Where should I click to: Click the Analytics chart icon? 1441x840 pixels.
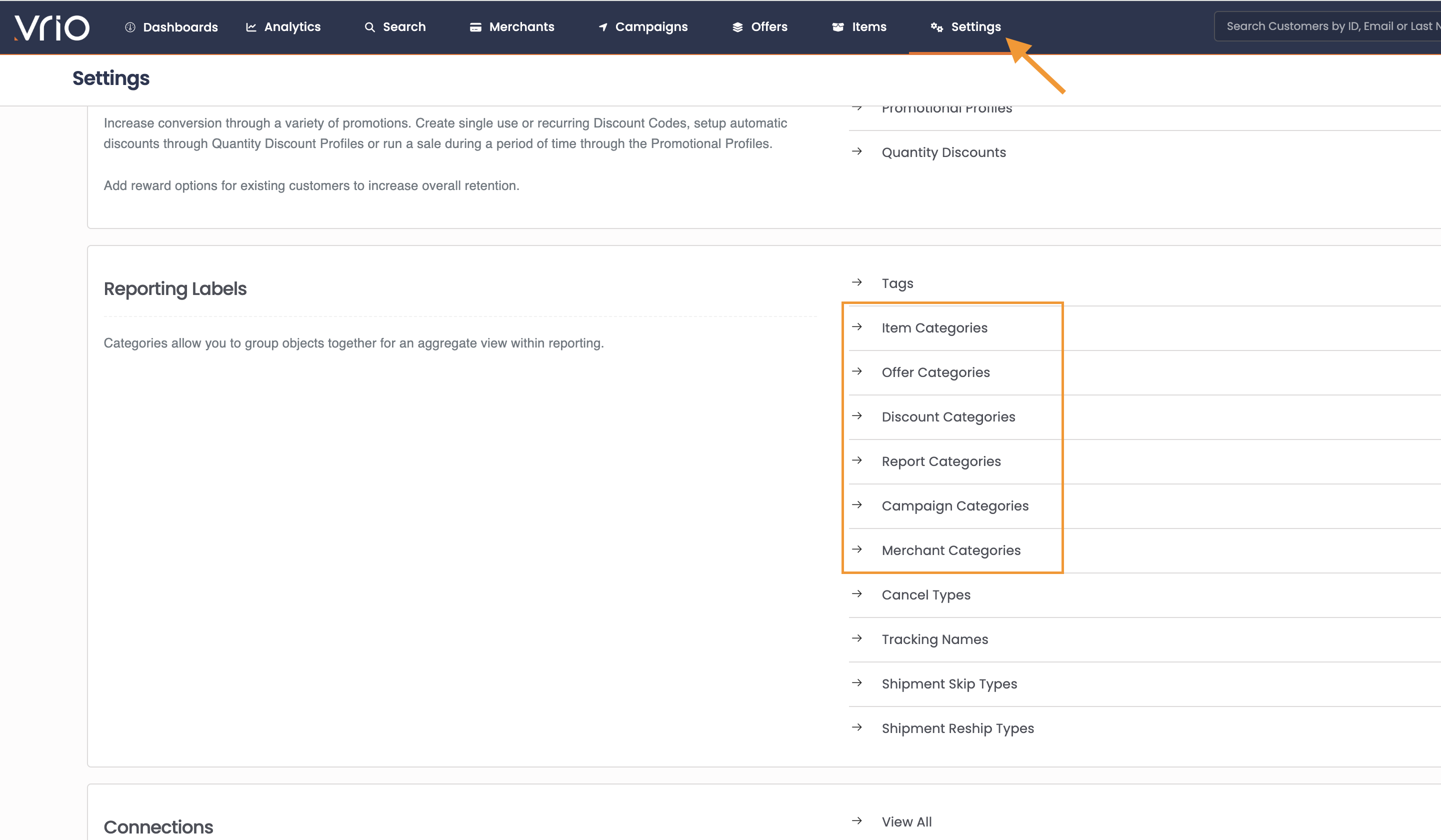pos(251,27)
